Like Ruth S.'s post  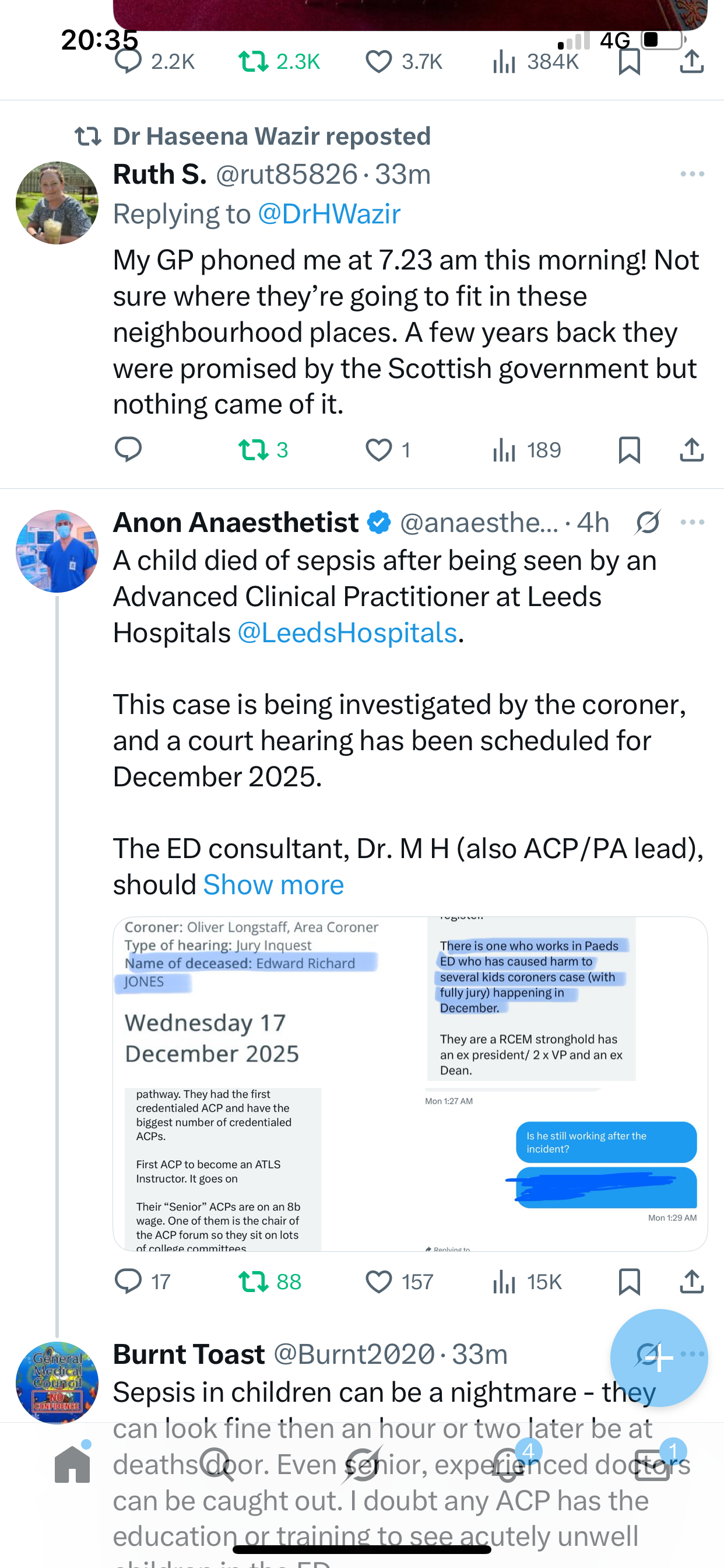[379, 450]
